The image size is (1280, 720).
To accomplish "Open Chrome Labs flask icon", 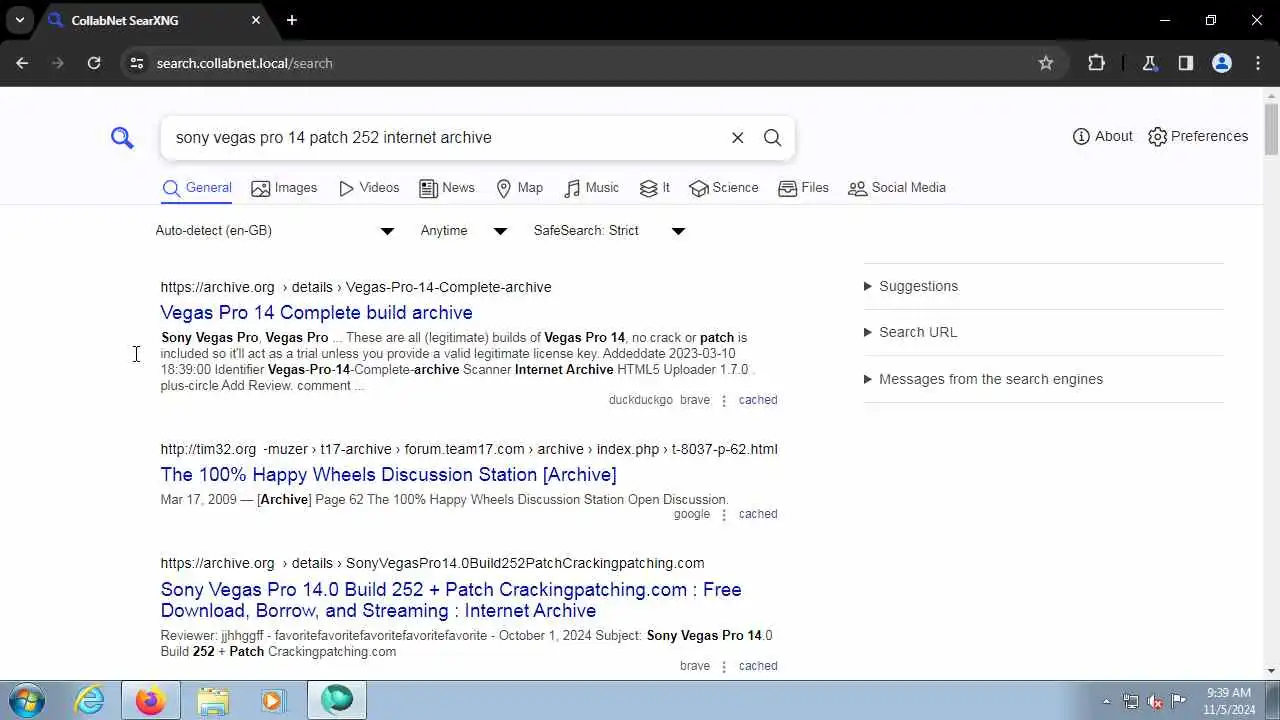I will tap(1150, 63).
